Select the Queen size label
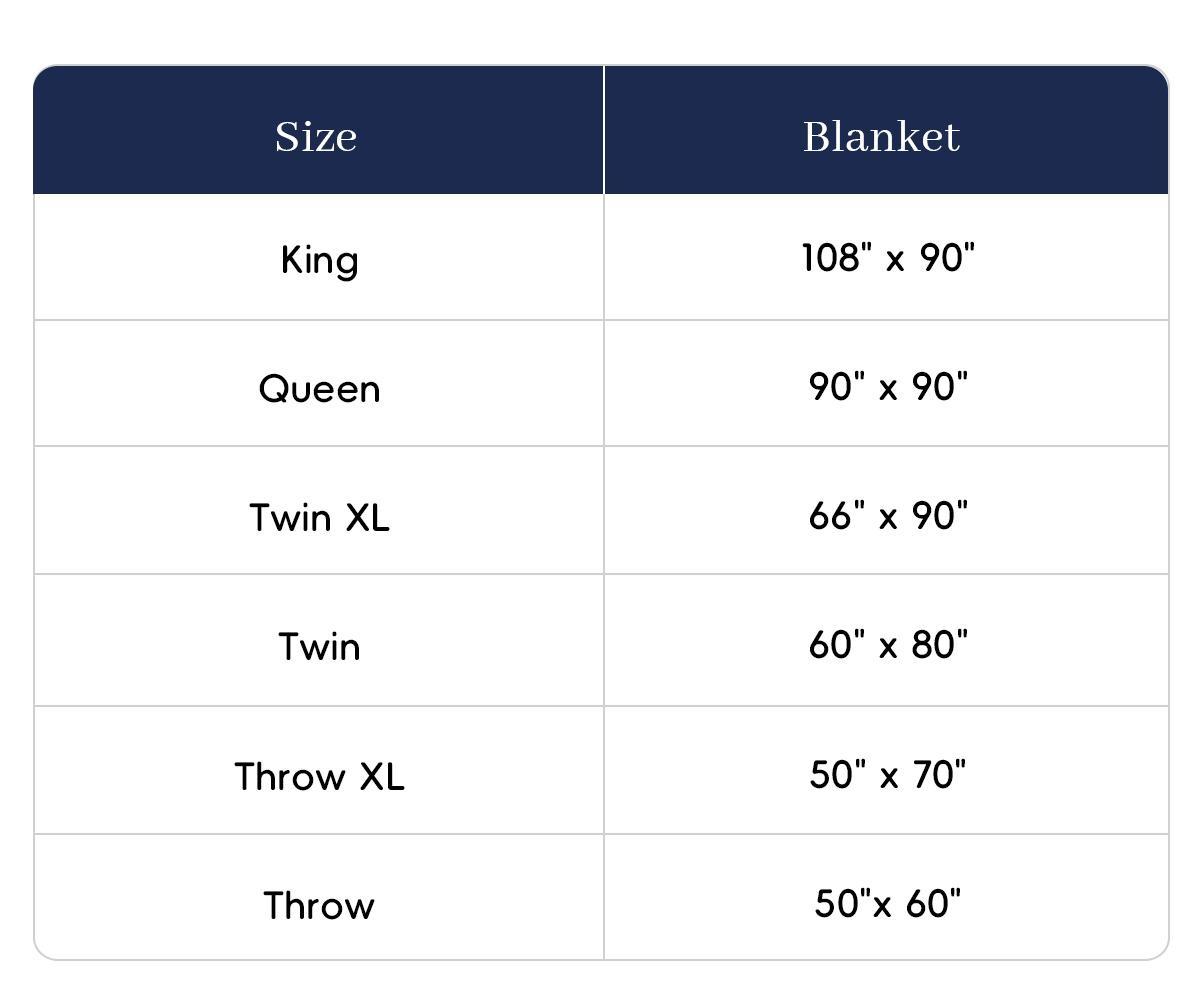The image size is (1200, 1000). 319,388
